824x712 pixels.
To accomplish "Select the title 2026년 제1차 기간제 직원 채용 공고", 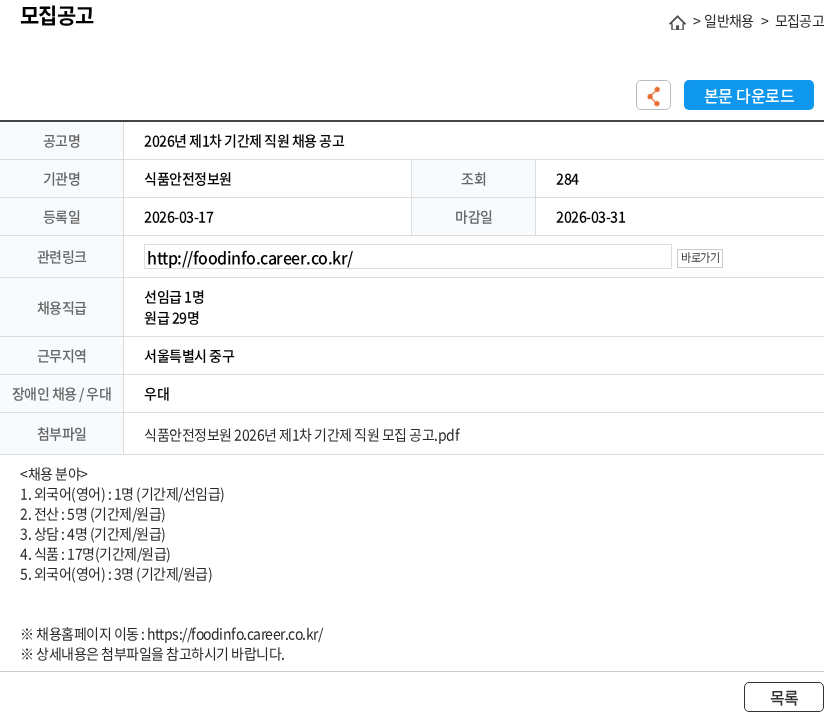I will tap(244, 141).
